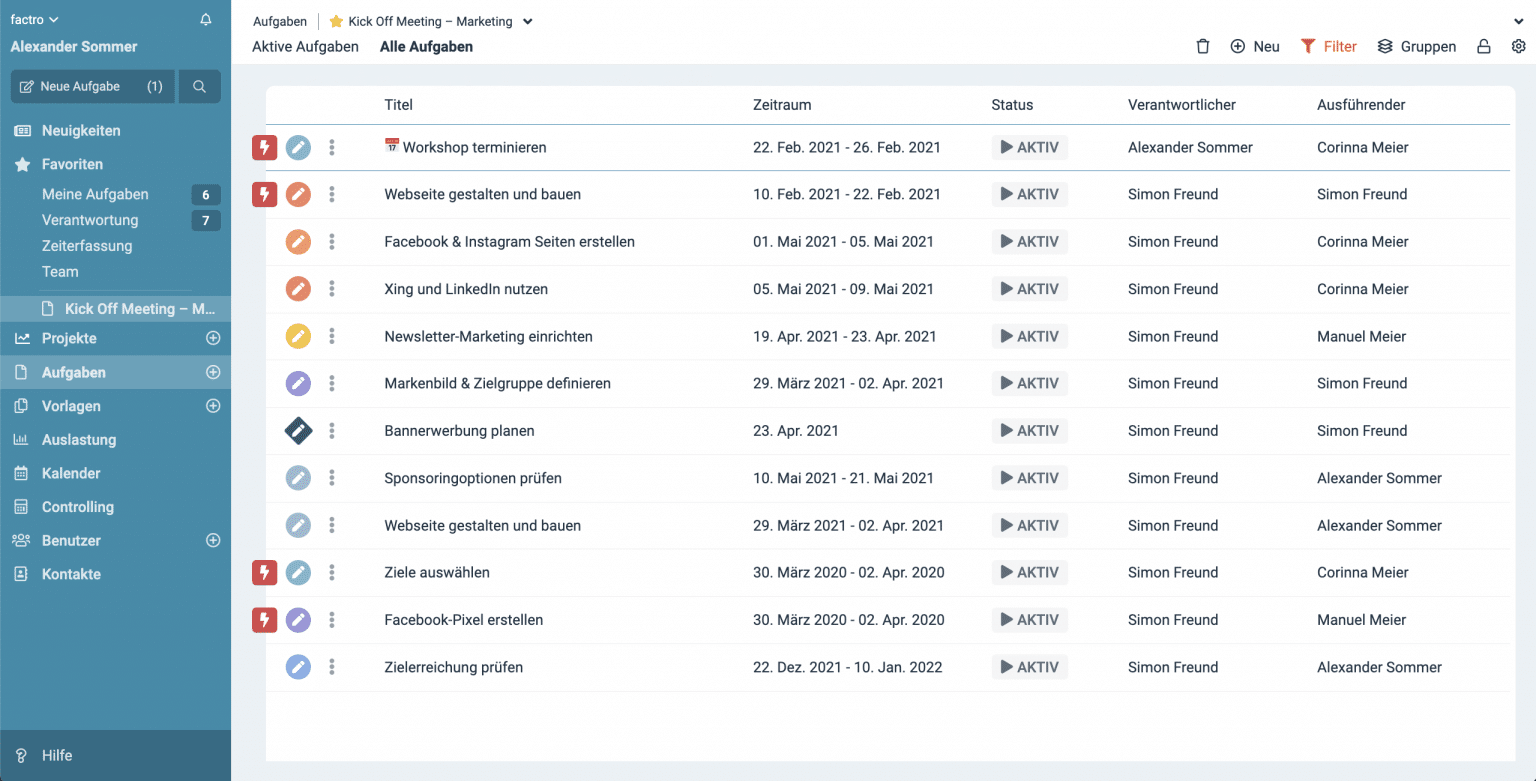Toggle the Filter option
Image resolution: width=1536 pixels, height=781 pixels.
pos(1328,47)
